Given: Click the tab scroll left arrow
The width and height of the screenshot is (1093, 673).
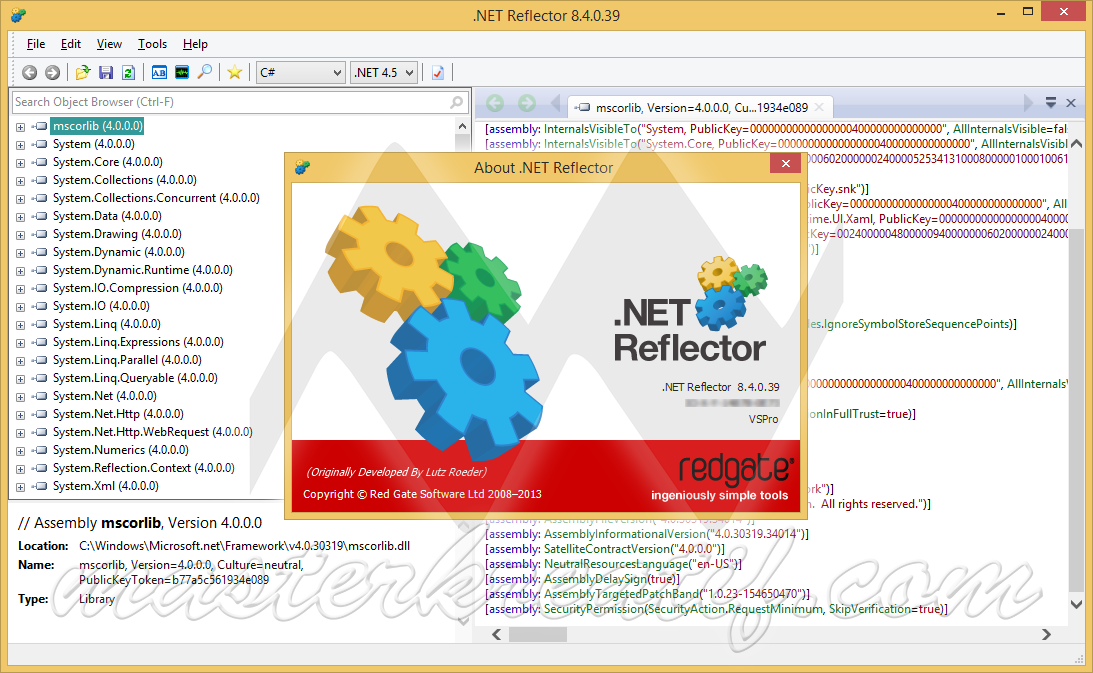Looking at the screenshot, I should coord(556,104).
